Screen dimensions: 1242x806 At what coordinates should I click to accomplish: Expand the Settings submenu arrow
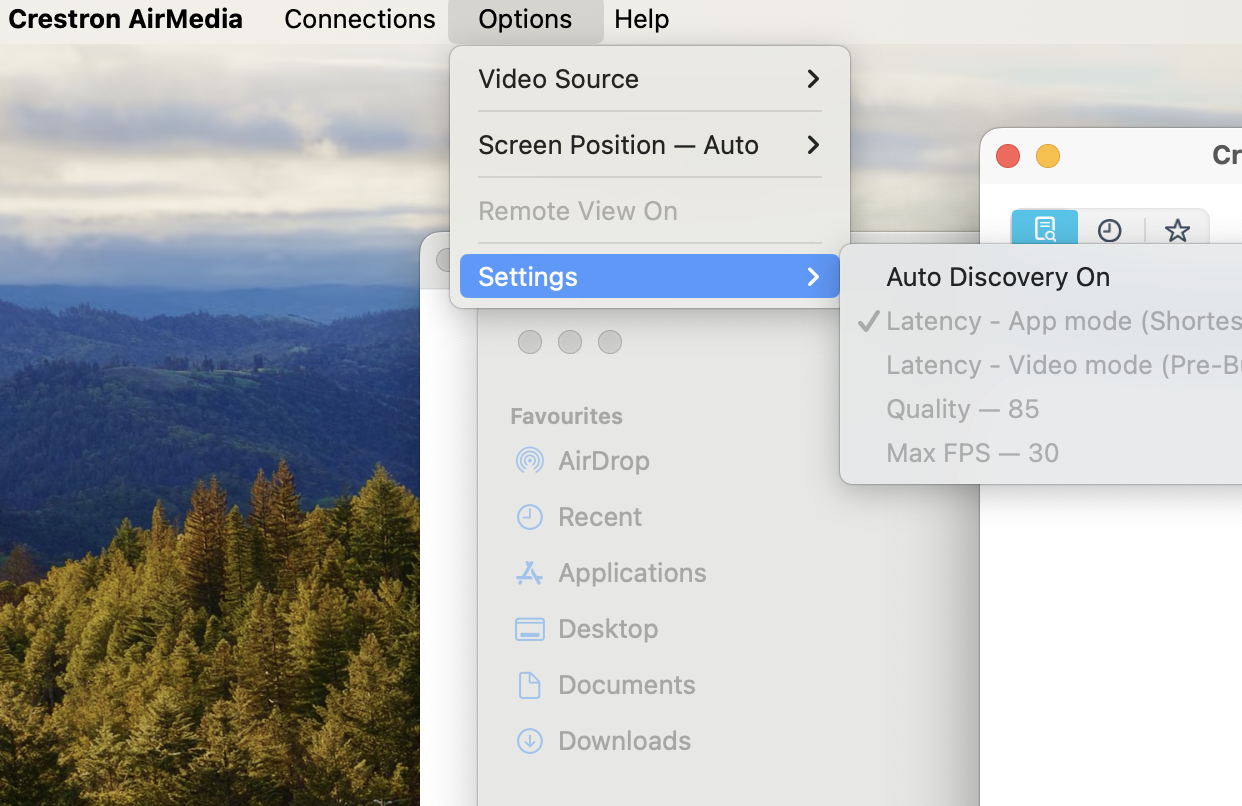pyautogui.click(x=813, y=277)
